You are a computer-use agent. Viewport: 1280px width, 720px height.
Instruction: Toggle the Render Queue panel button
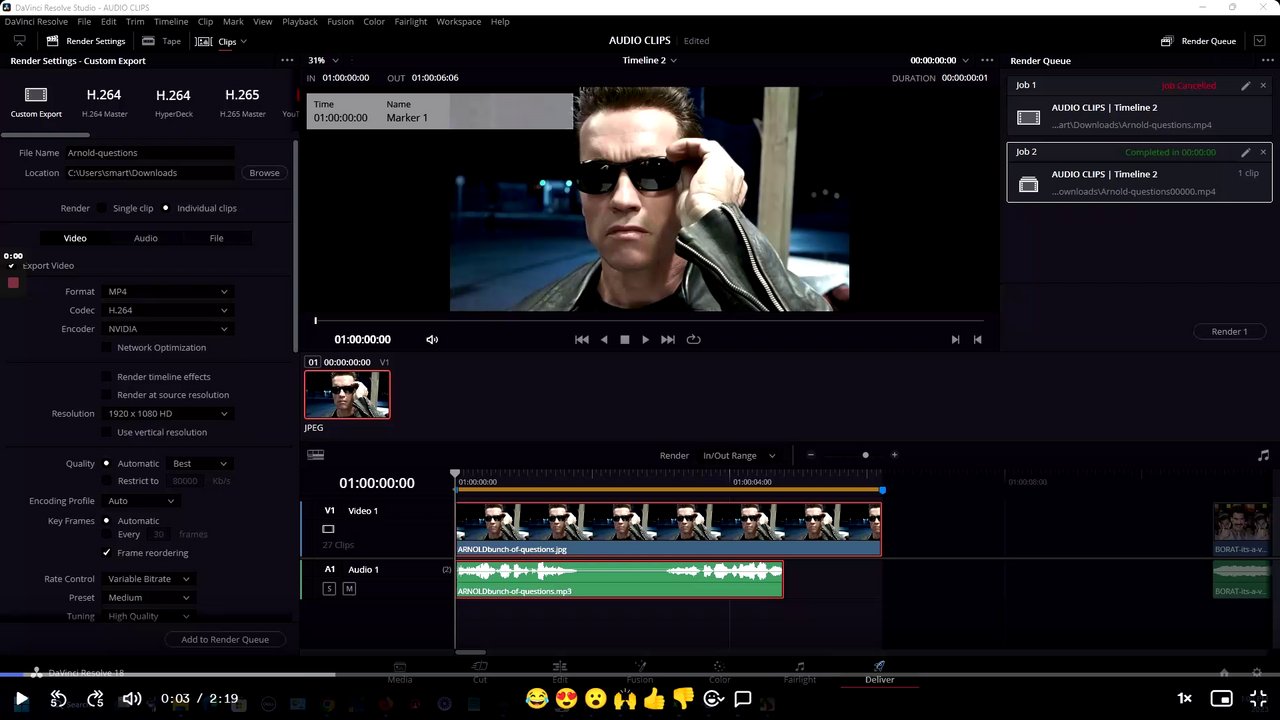coord(1198,41)
